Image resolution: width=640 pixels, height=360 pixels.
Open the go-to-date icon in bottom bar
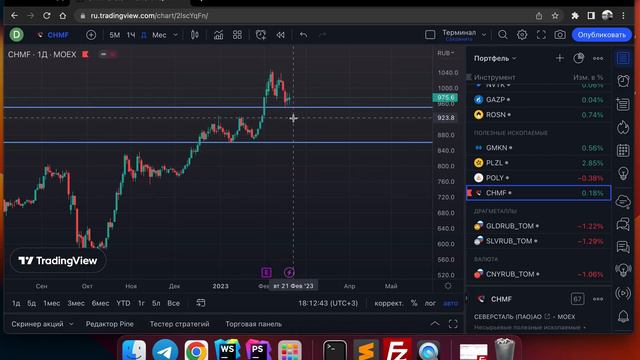(x=200, y=303)
